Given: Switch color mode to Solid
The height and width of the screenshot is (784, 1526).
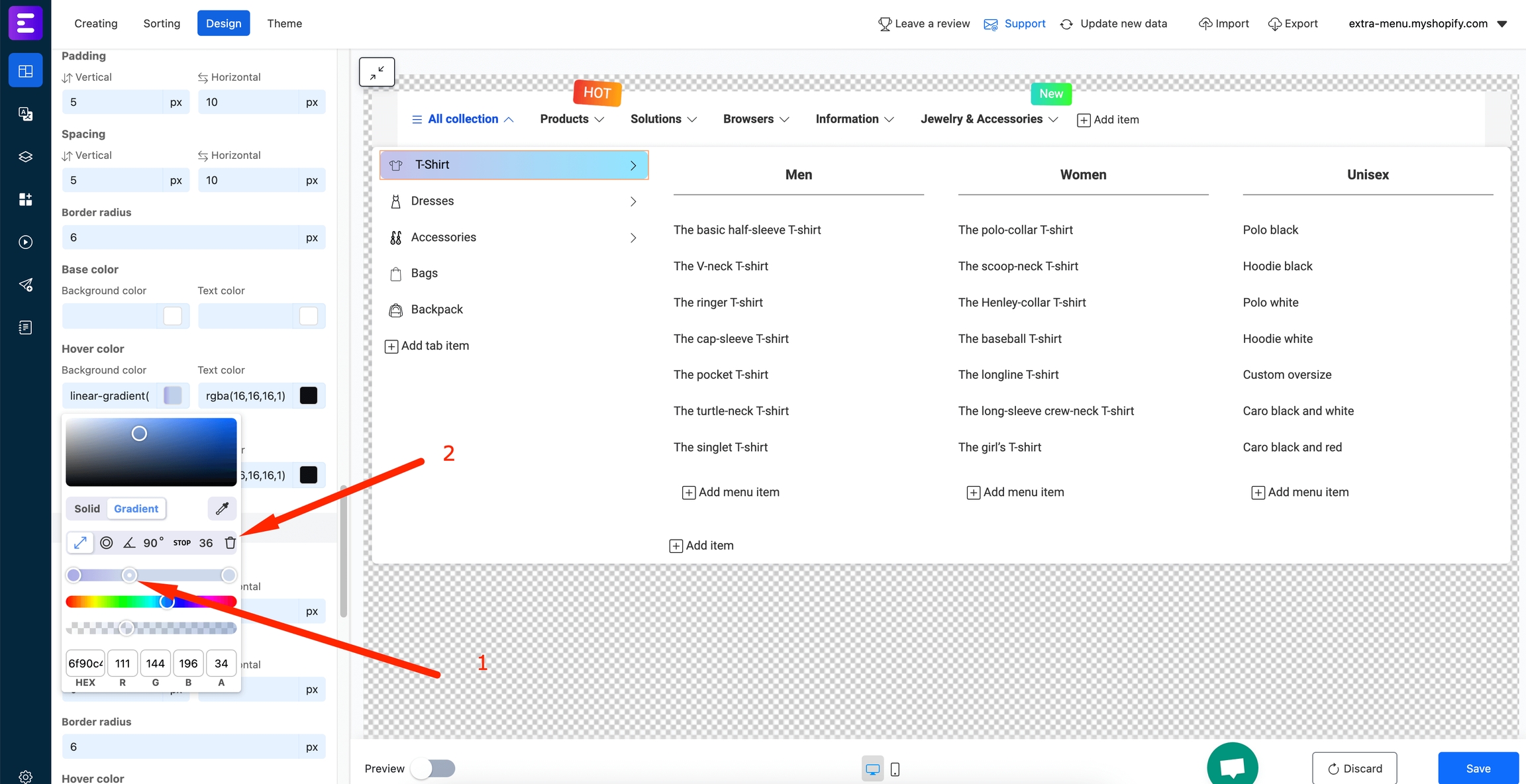Looking at the screenshot, I should pyautogui.click(x=87, y=509).
